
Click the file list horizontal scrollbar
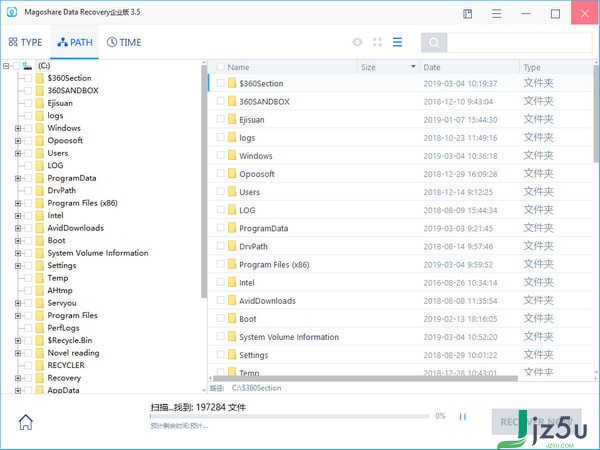click(x=365, y=378)
